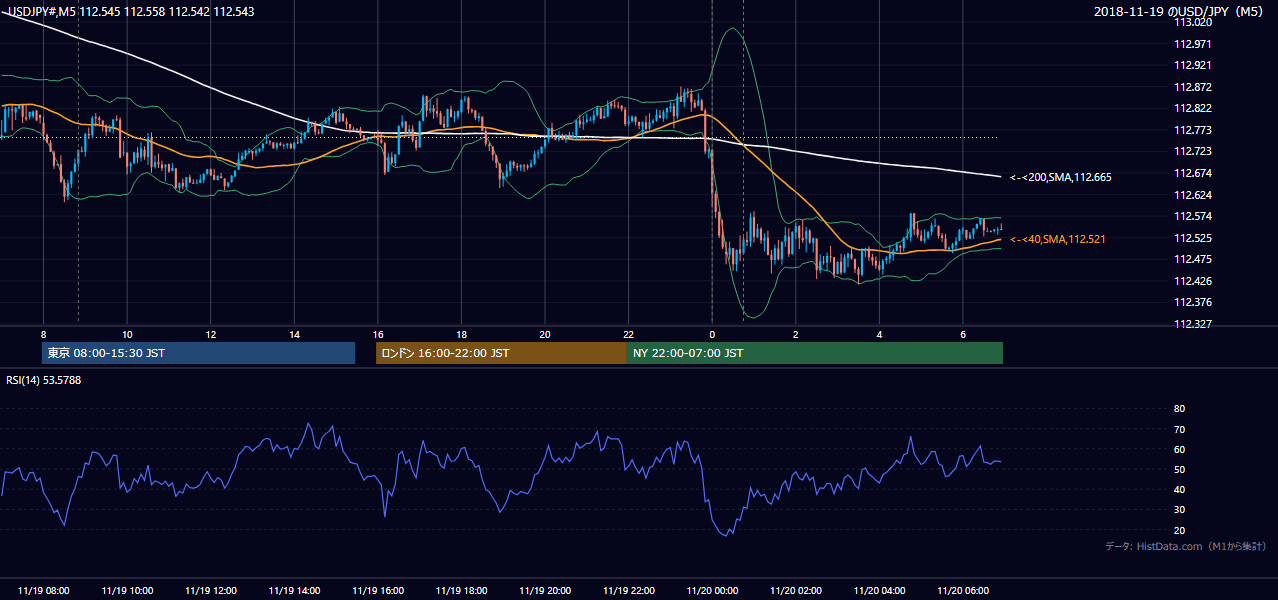
Task: Click the HistData.com data source credit
Action: click(x=1185, y=546)
